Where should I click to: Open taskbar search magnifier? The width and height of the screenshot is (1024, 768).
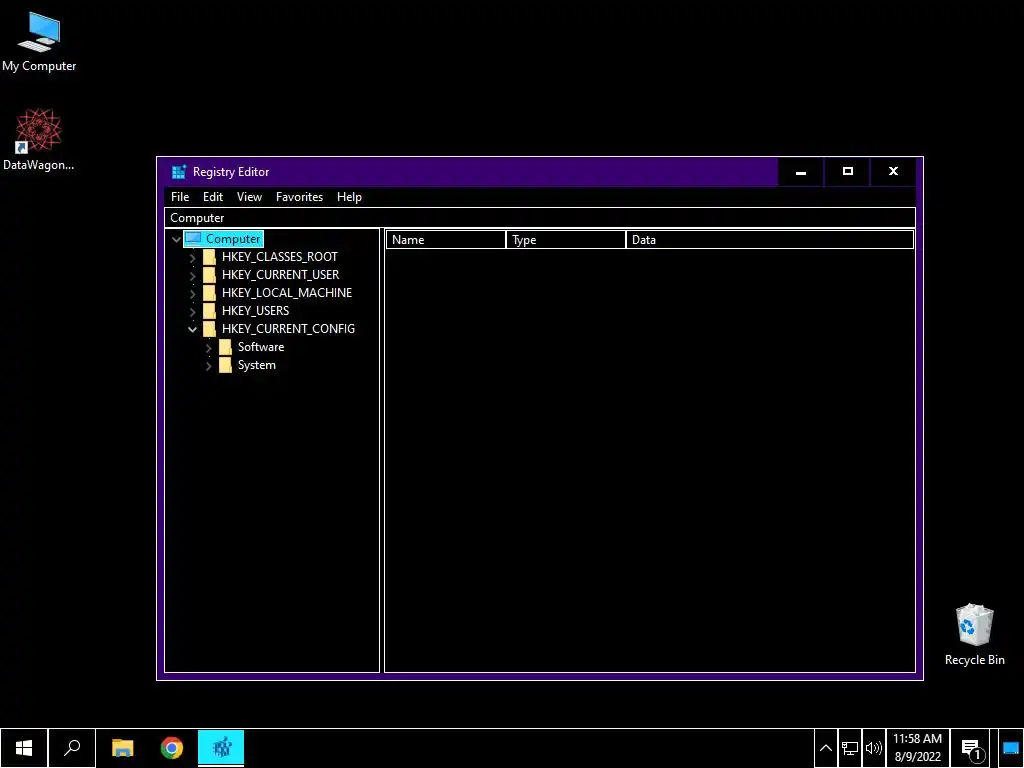coord(72,748)
